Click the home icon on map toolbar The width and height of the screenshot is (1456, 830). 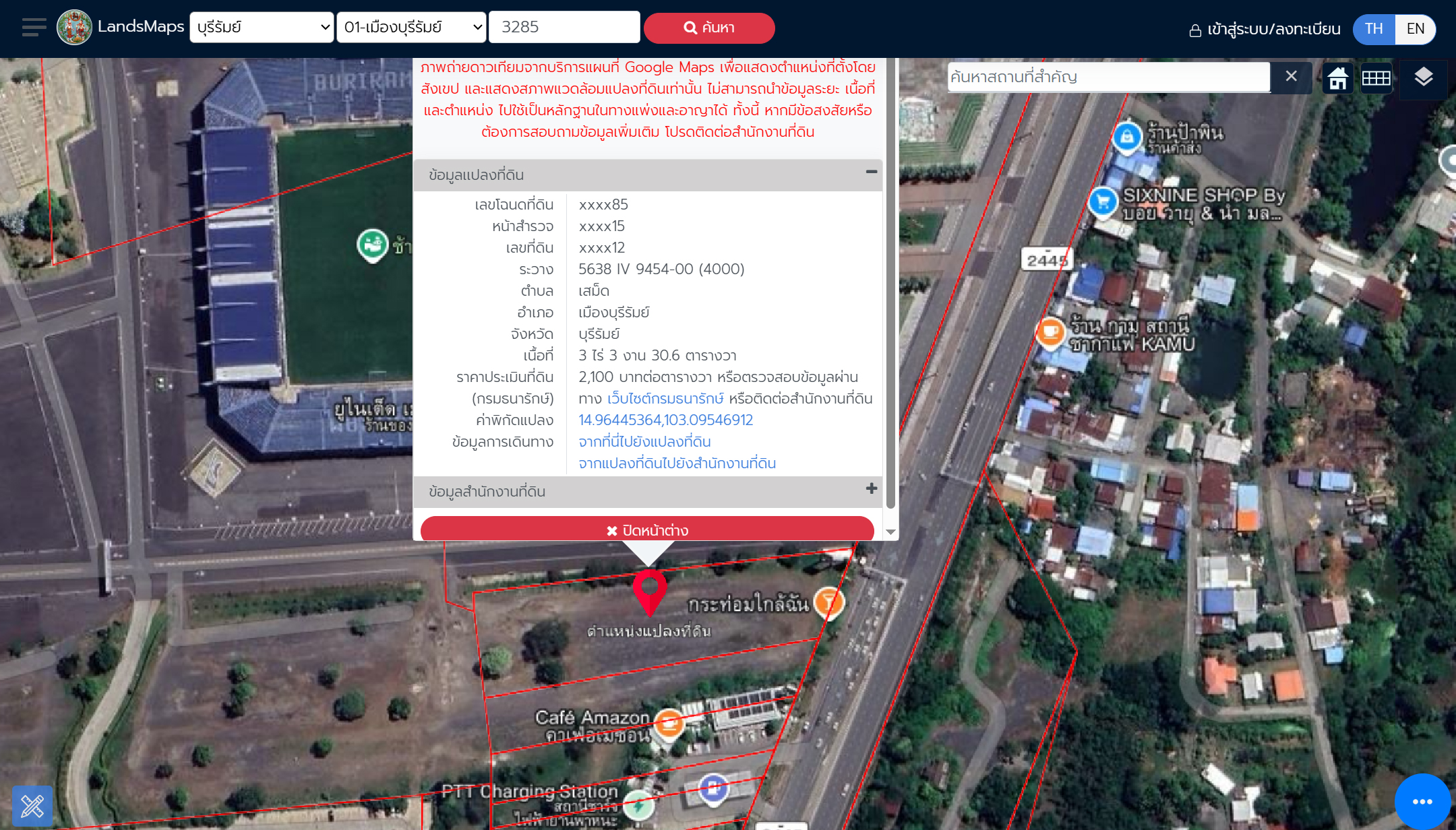click(1337, 78)
